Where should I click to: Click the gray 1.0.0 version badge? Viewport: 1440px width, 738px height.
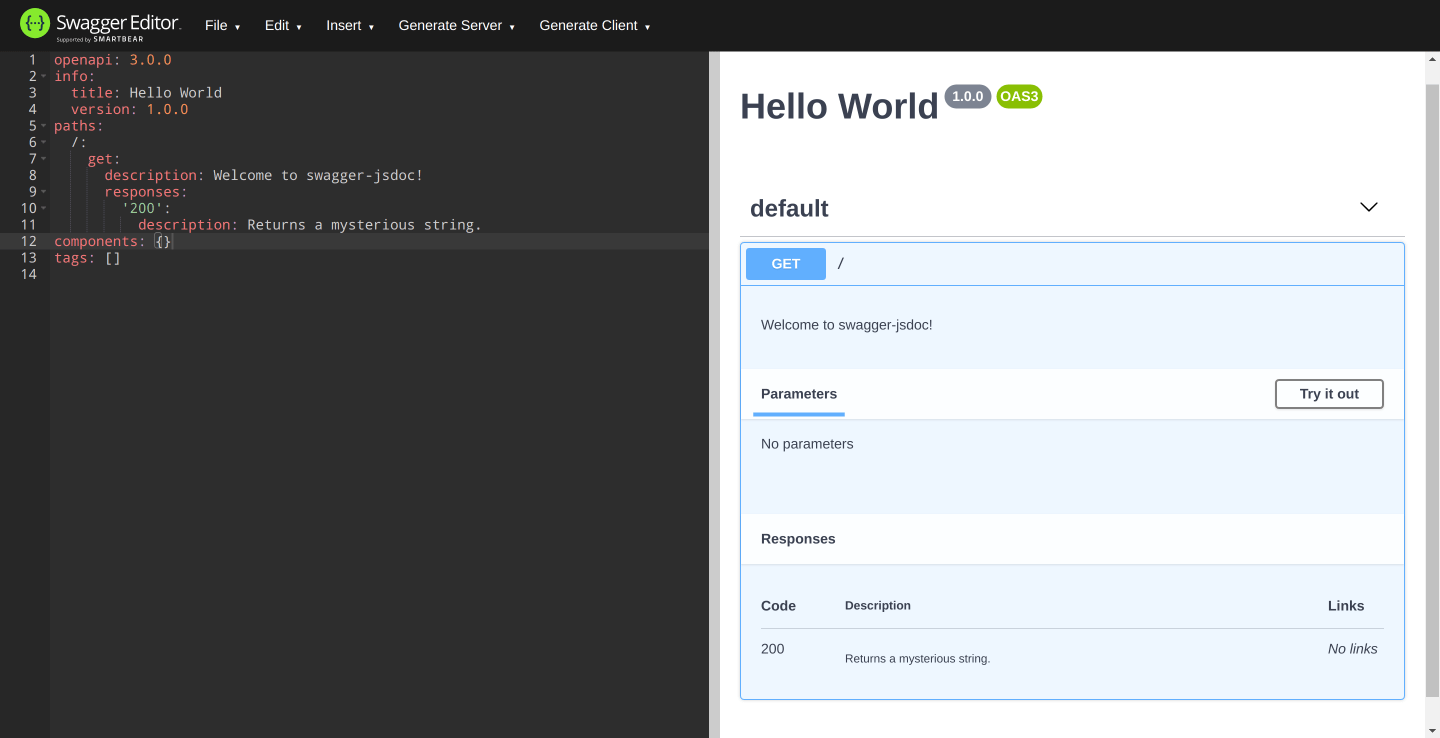(967, 96)
